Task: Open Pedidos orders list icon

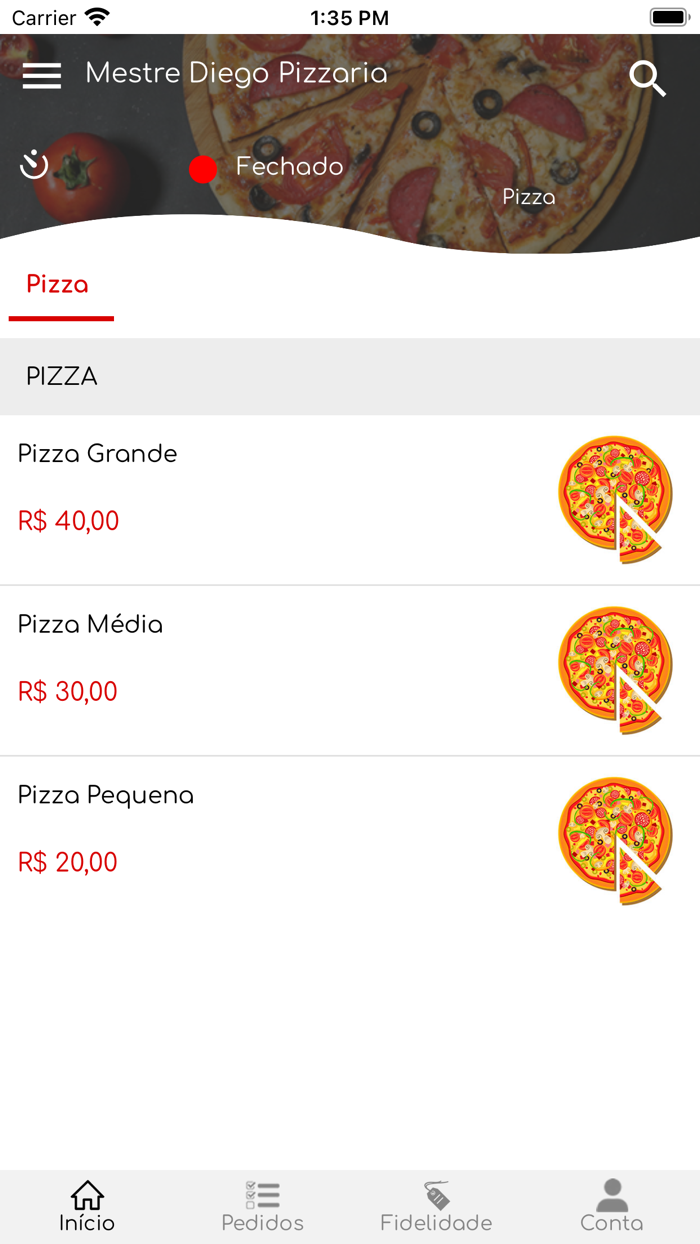Action: coord(262,1193)
